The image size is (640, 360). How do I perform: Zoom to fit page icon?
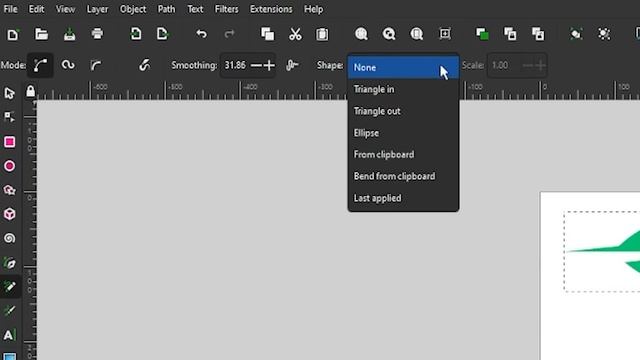(x=417, y=34)
